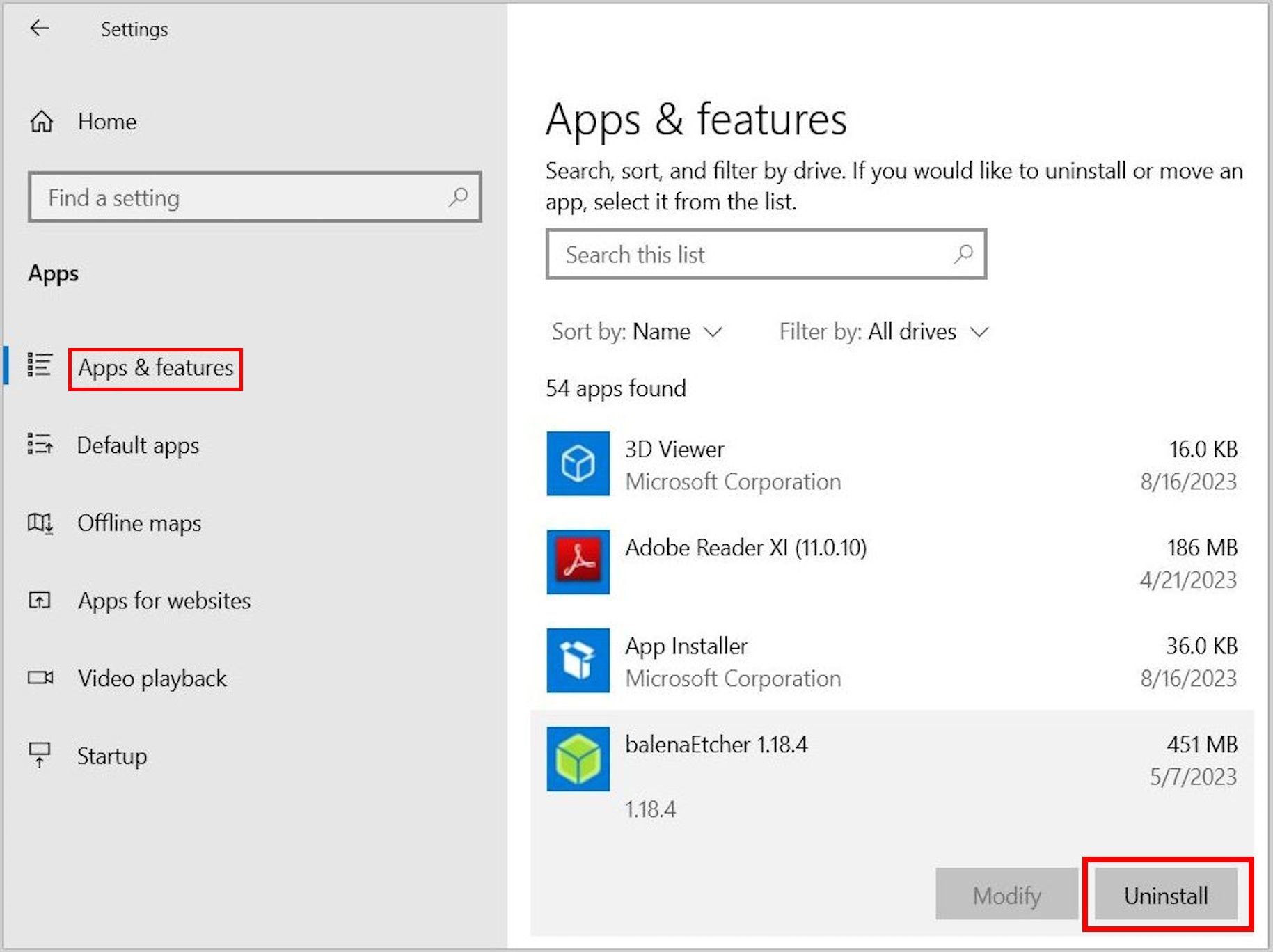The height and width of the screenshot is (952, 1273).
Task: Click the Video playback camera icon
Action: point(40,678)
